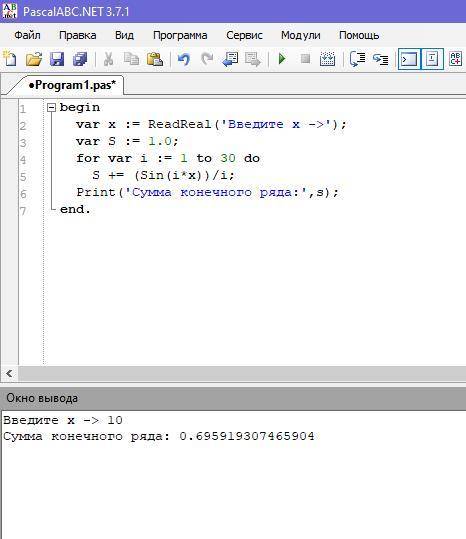Click inside code line with Print statement

(207, 192)
